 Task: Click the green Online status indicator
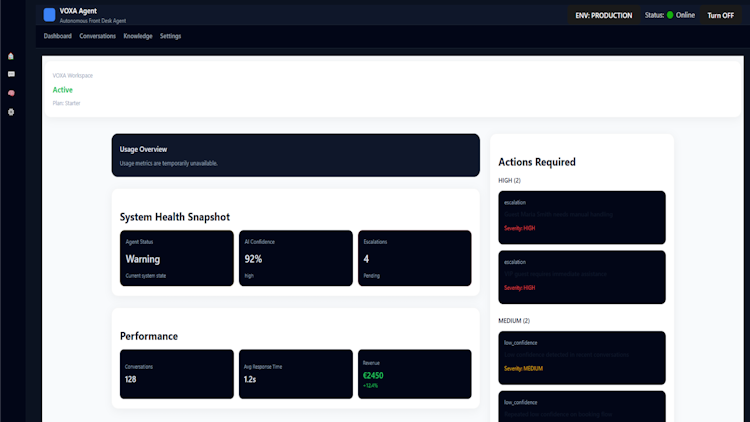click(x=670, y=15)
